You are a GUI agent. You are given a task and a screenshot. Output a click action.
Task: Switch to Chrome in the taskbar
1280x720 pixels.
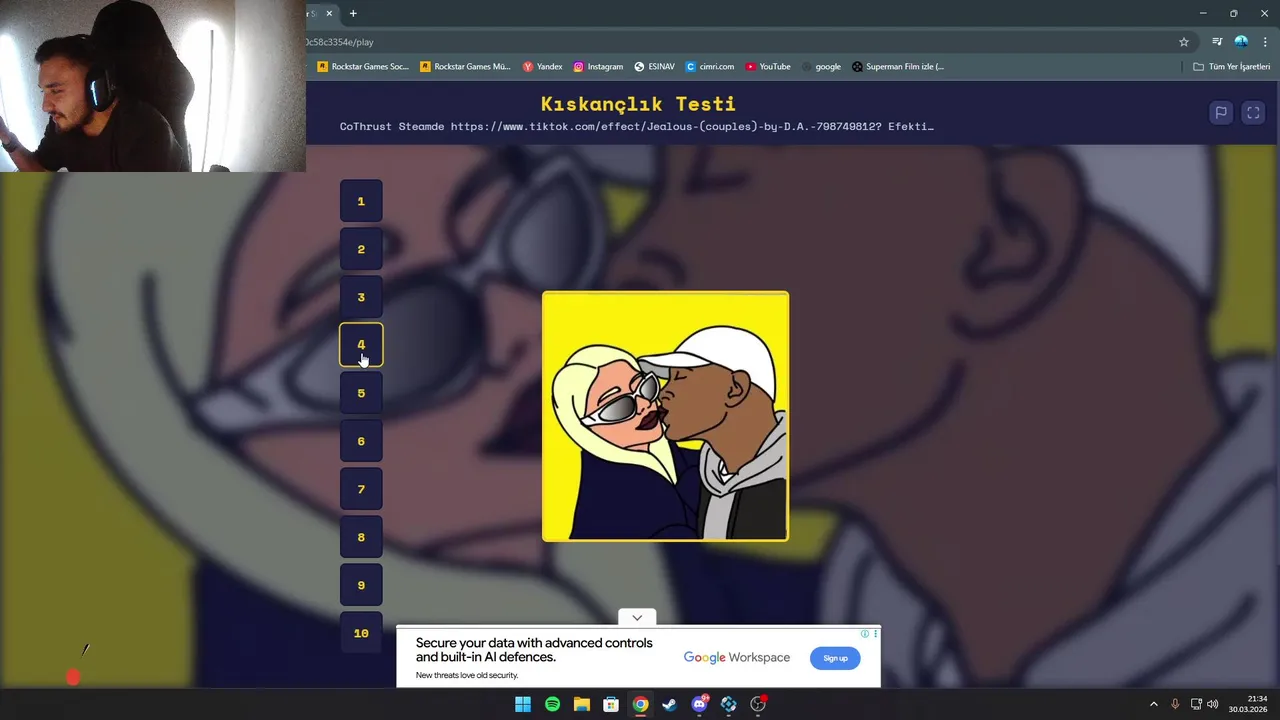pyautogui.click(x=640, y=704)
